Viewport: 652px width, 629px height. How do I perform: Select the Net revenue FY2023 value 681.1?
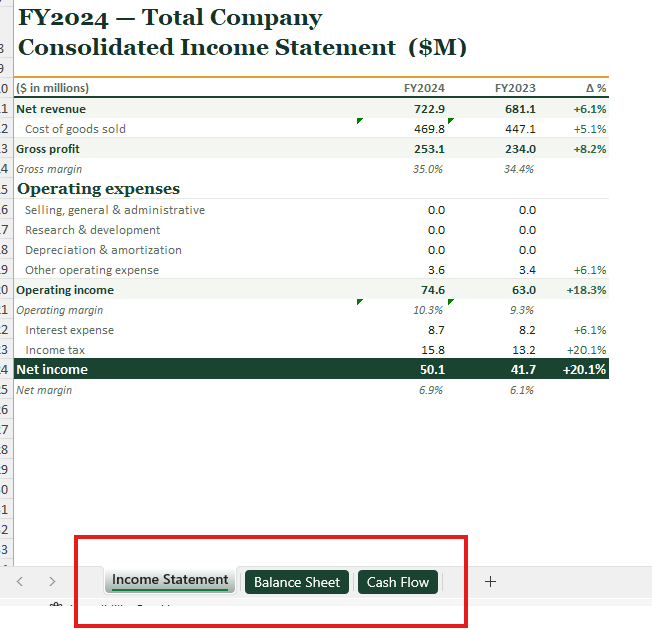(x=520, y=109)
